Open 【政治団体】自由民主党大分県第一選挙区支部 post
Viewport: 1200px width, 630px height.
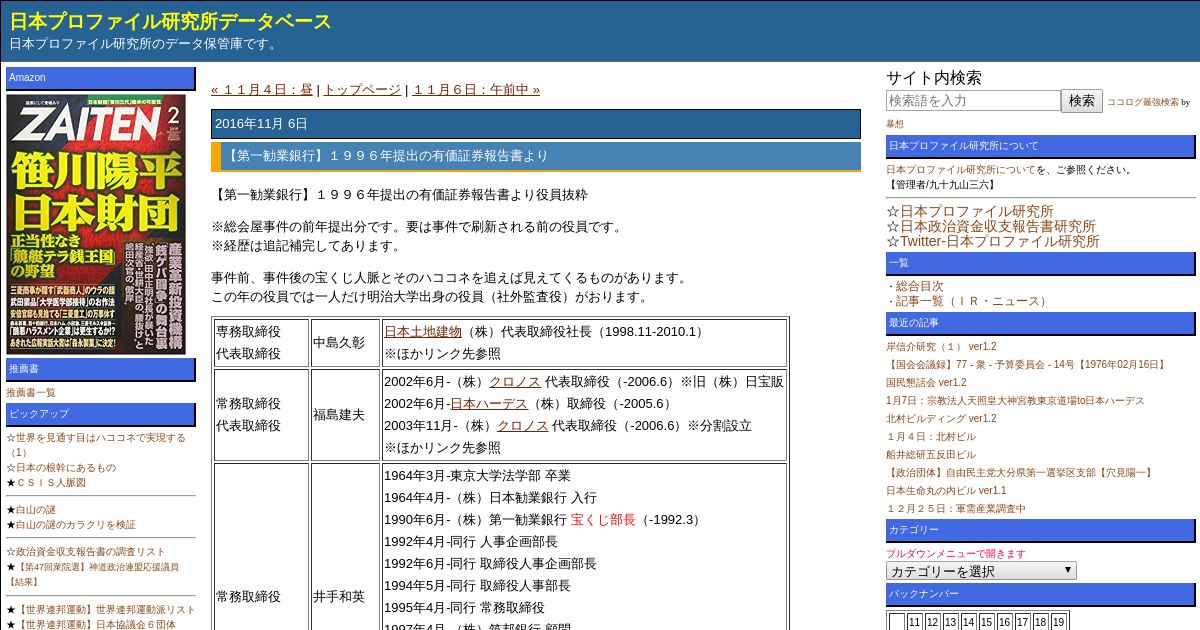1021,473
